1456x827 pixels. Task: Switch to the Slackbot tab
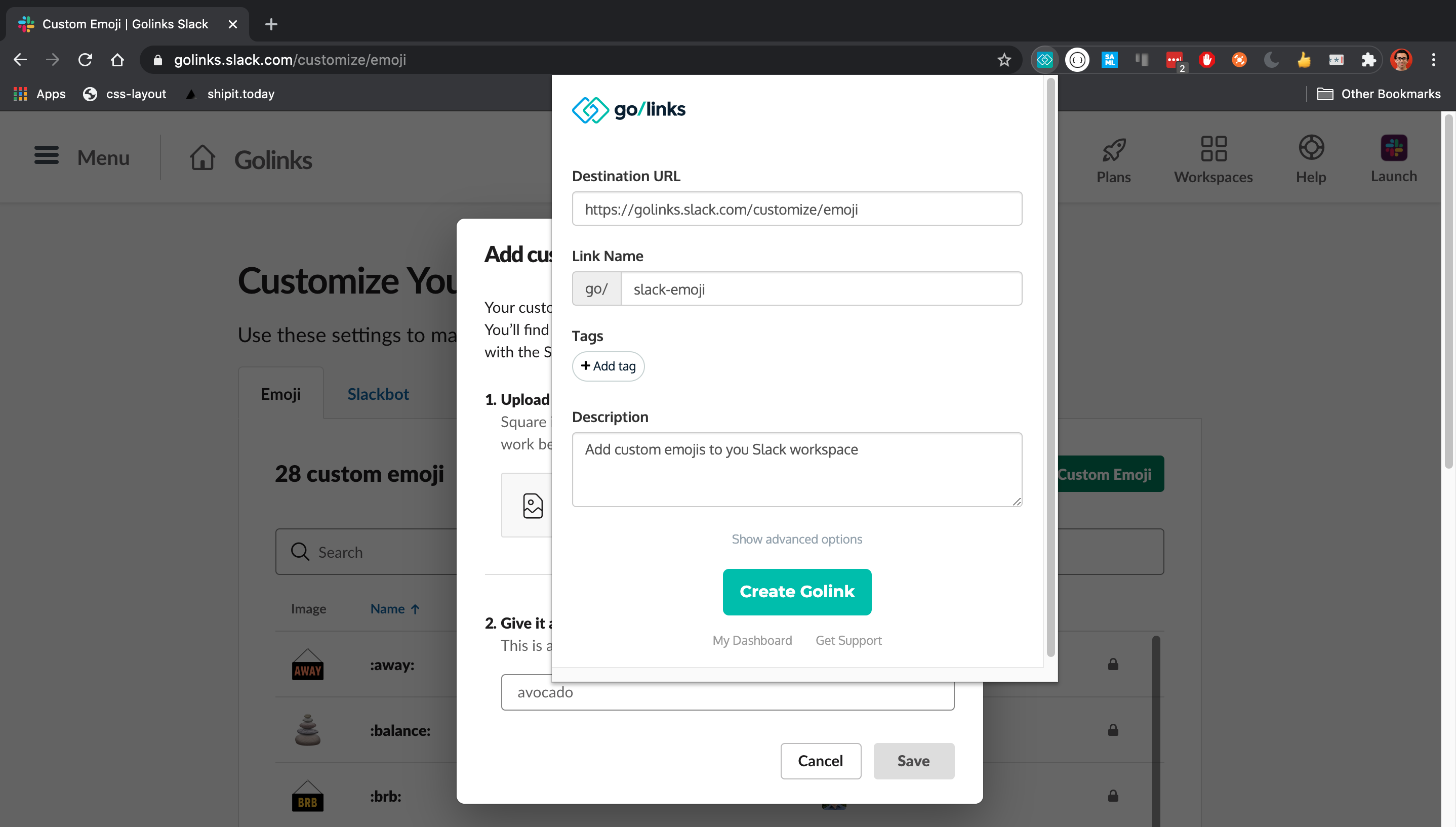[x=378, y=394]
